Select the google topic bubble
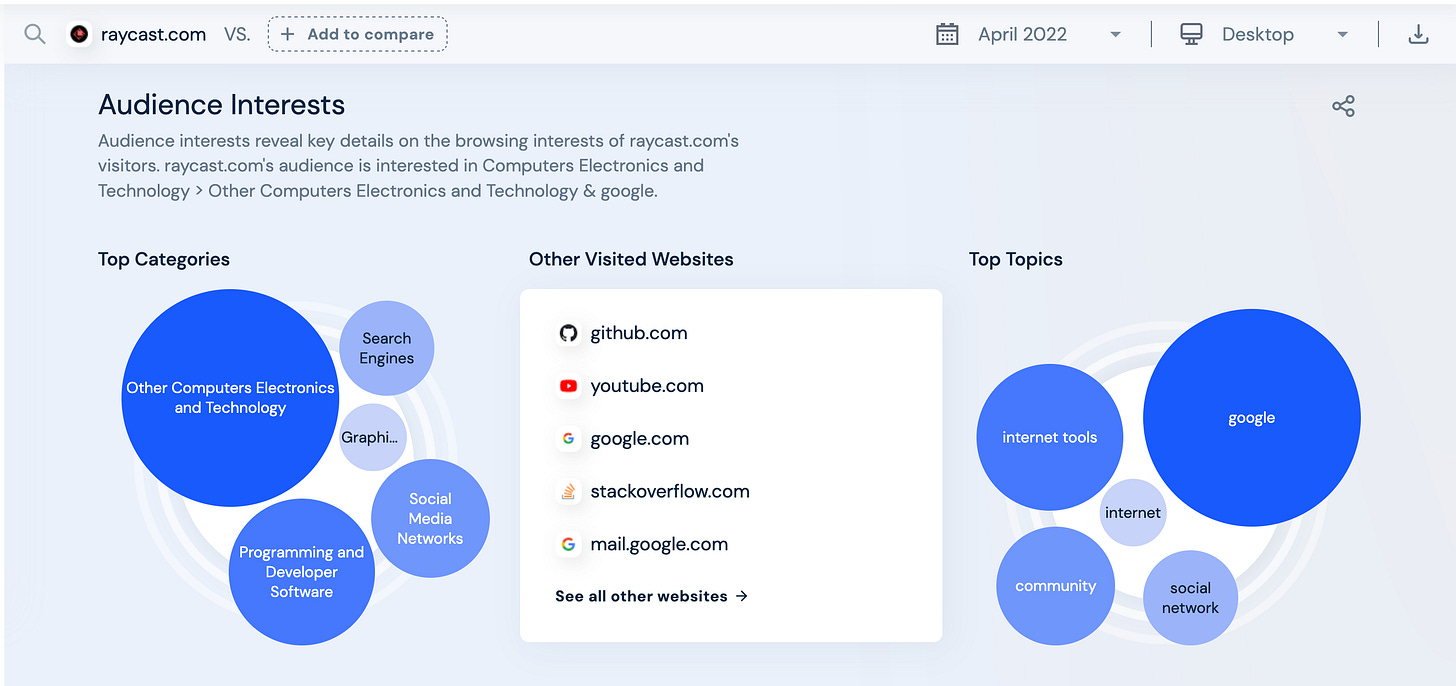Screen dimensions: 1456x686 pyautogui.click(x=1252, y=418)
